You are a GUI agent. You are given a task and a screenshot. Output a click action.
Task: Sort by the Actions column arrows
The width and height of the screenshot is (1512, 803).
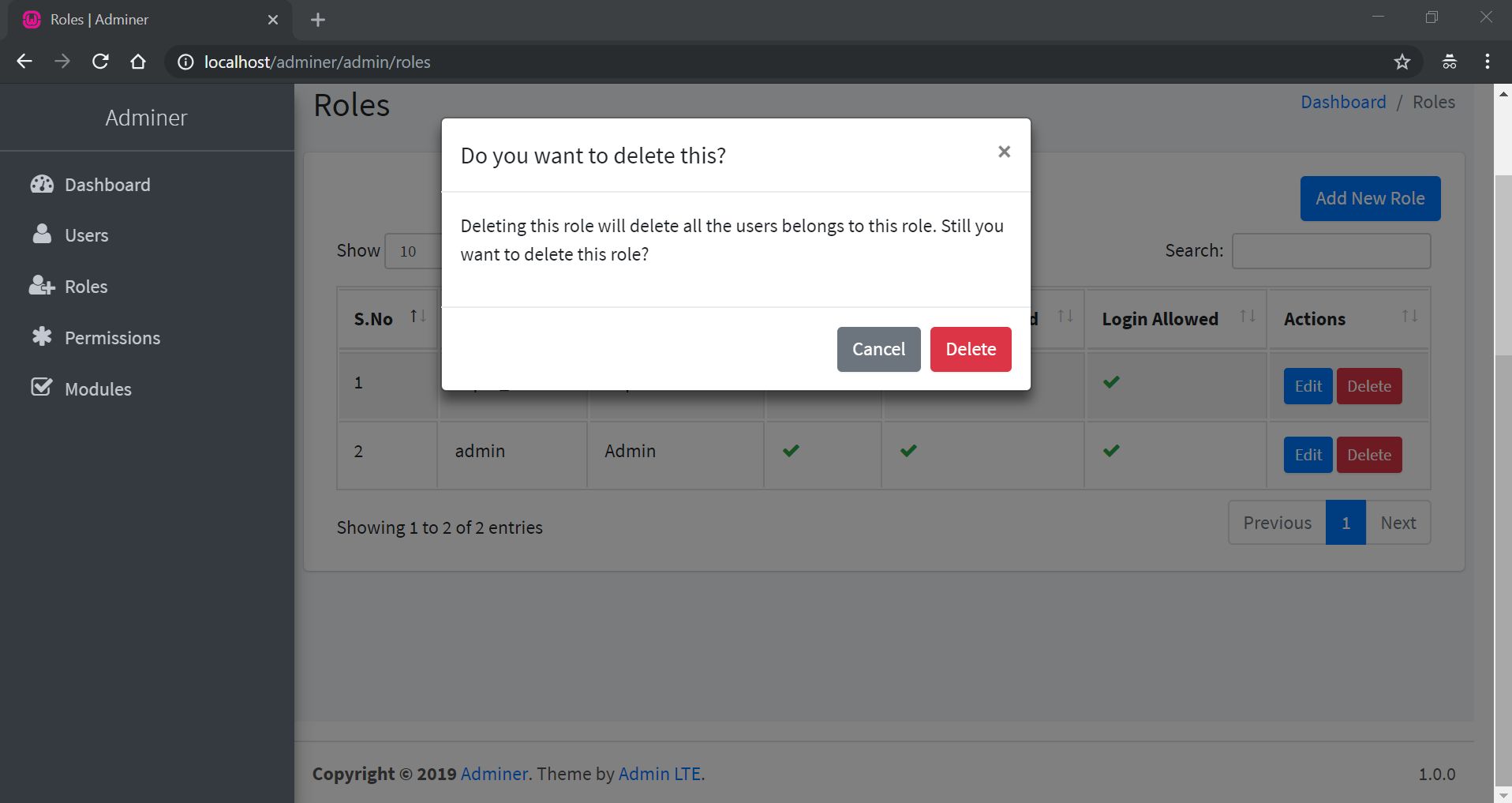point(1409,317)
